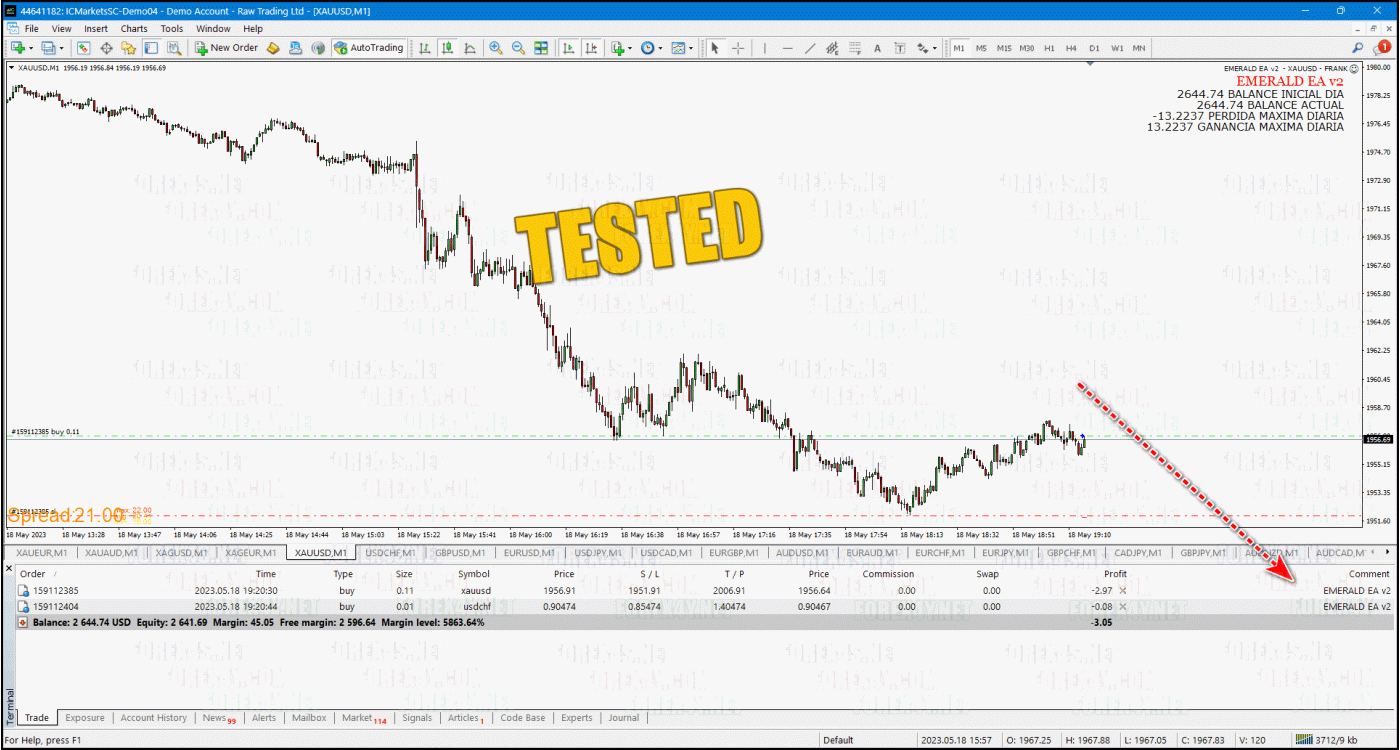The image size is (1400, 750).
Task: Click the Zoom In magnifier icon
Action: point(496,48)
